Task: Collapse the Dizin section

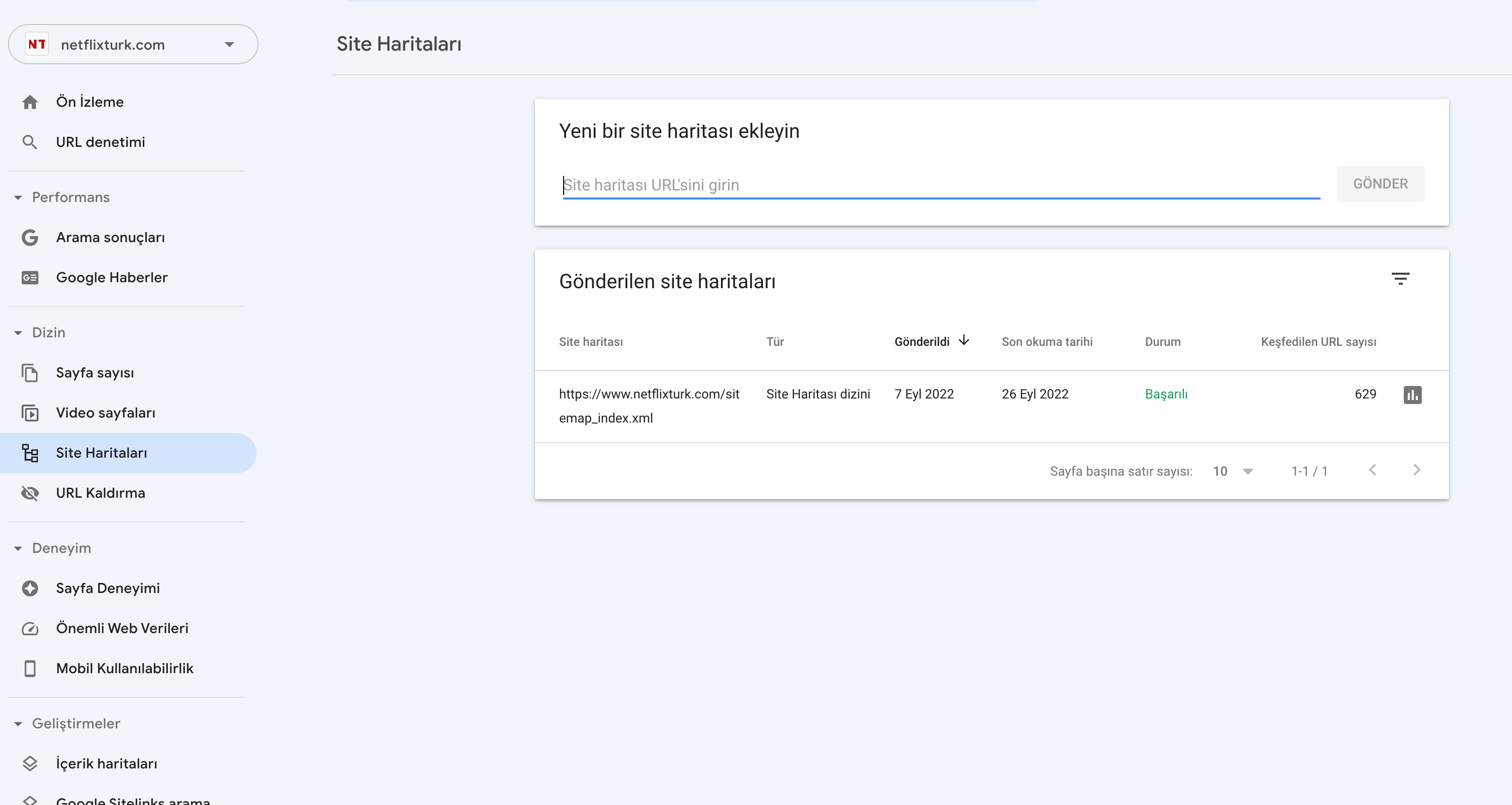Action: (18, 333)
